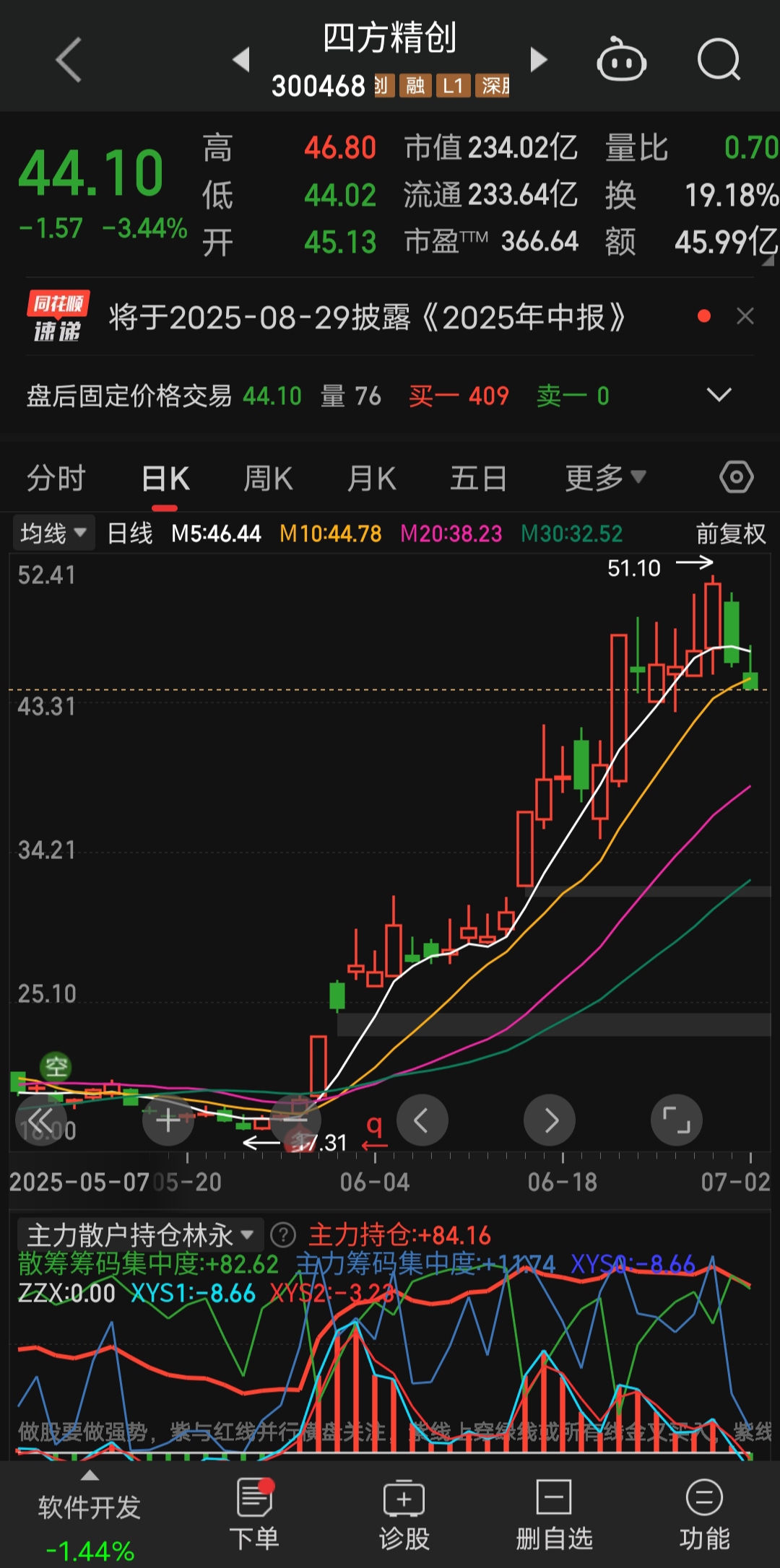This screenshot has height=1568, width=780.
Task: Tap the M30:32.52 moving average value
Action: coord(571,533)
